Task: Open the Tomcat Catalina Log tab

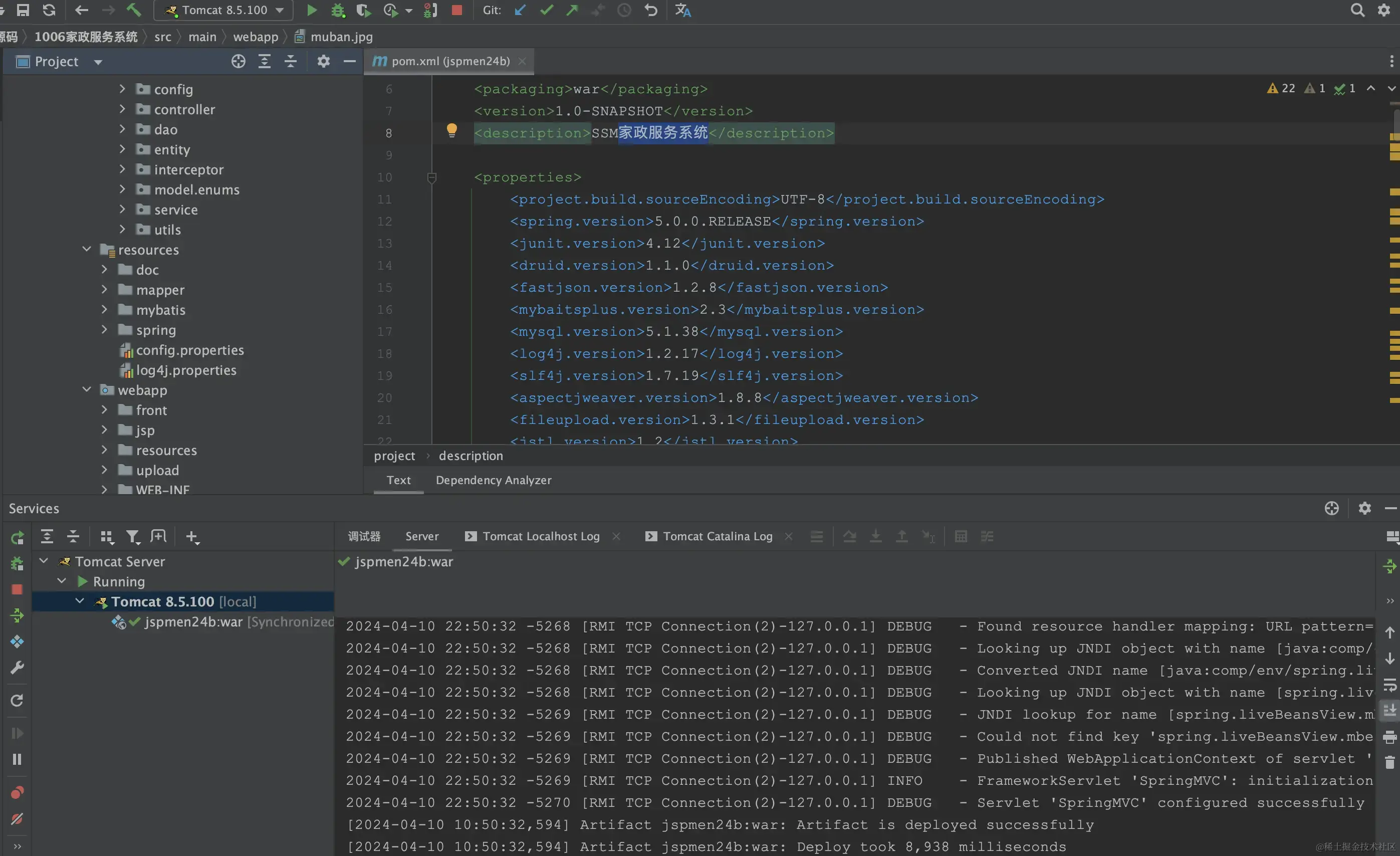Action: (x=717, y=536)
